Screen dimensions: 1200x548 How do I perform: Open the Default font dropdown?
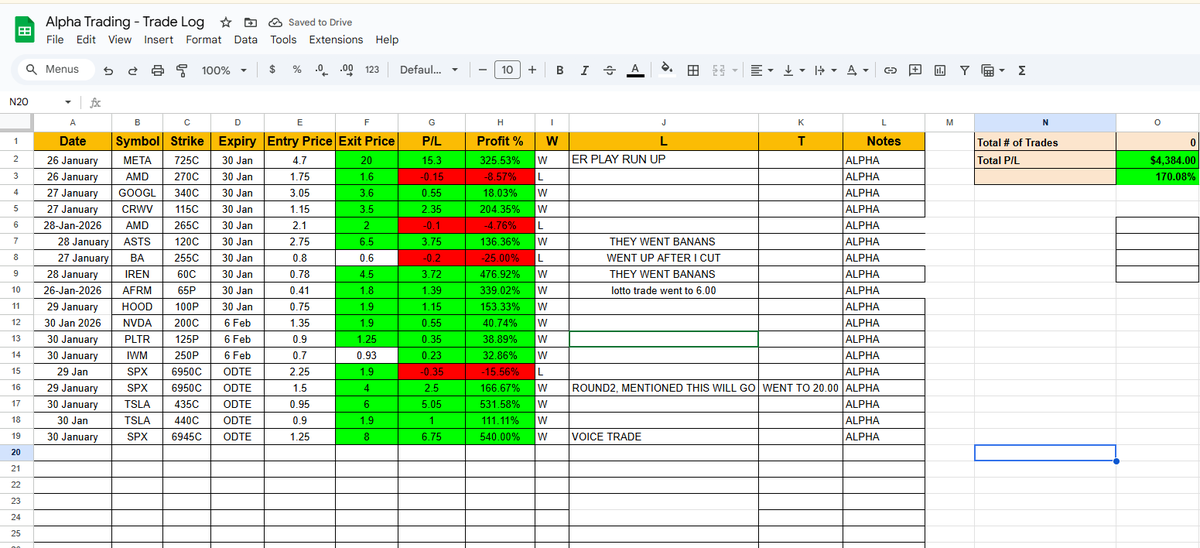pyautogui.click(x=428, y=70)
